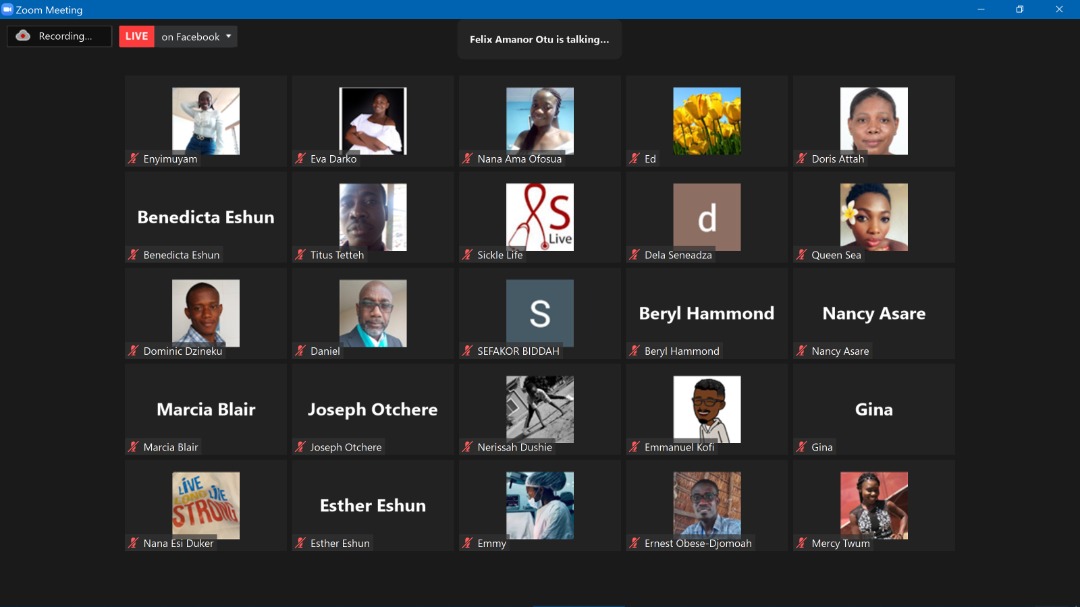
Task: Select Daniel's profile photo
Action: pos(373,313)
